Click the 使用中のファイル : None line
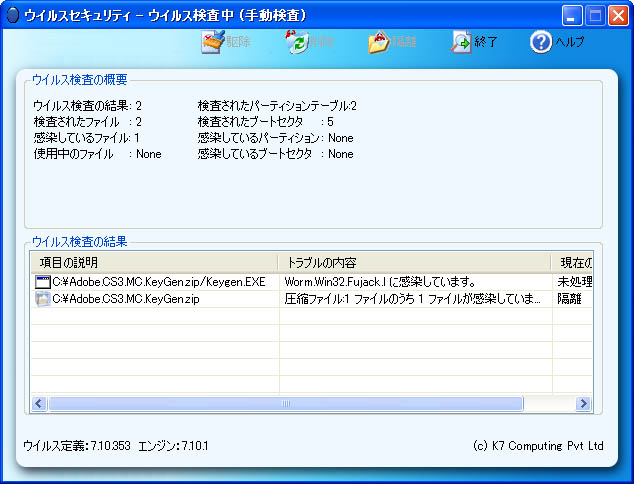The width and height of the screenshot is (634, 484). [x=97, y=154]
